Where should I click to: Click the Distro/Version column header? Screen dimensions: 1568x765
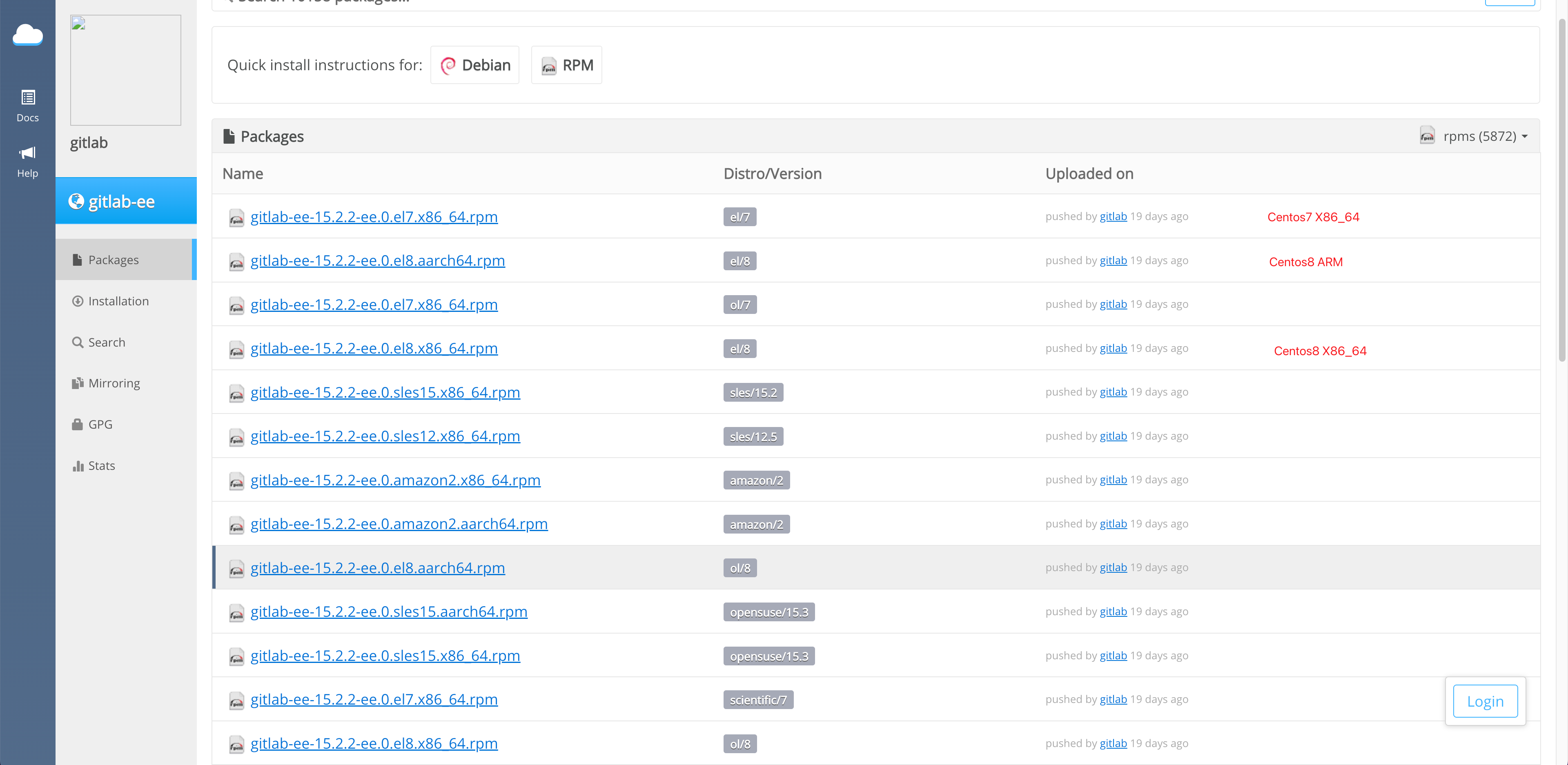772,173
